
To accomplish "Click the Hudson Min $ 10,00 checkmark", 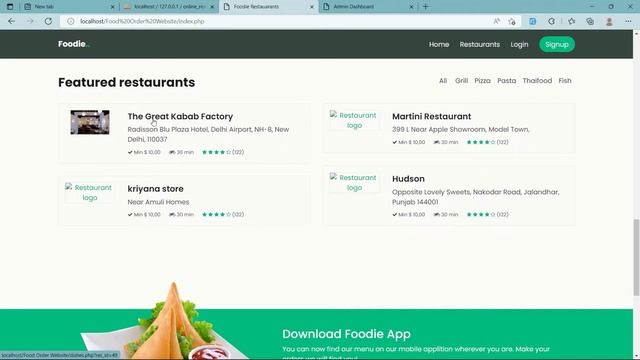I will (394, 215).
